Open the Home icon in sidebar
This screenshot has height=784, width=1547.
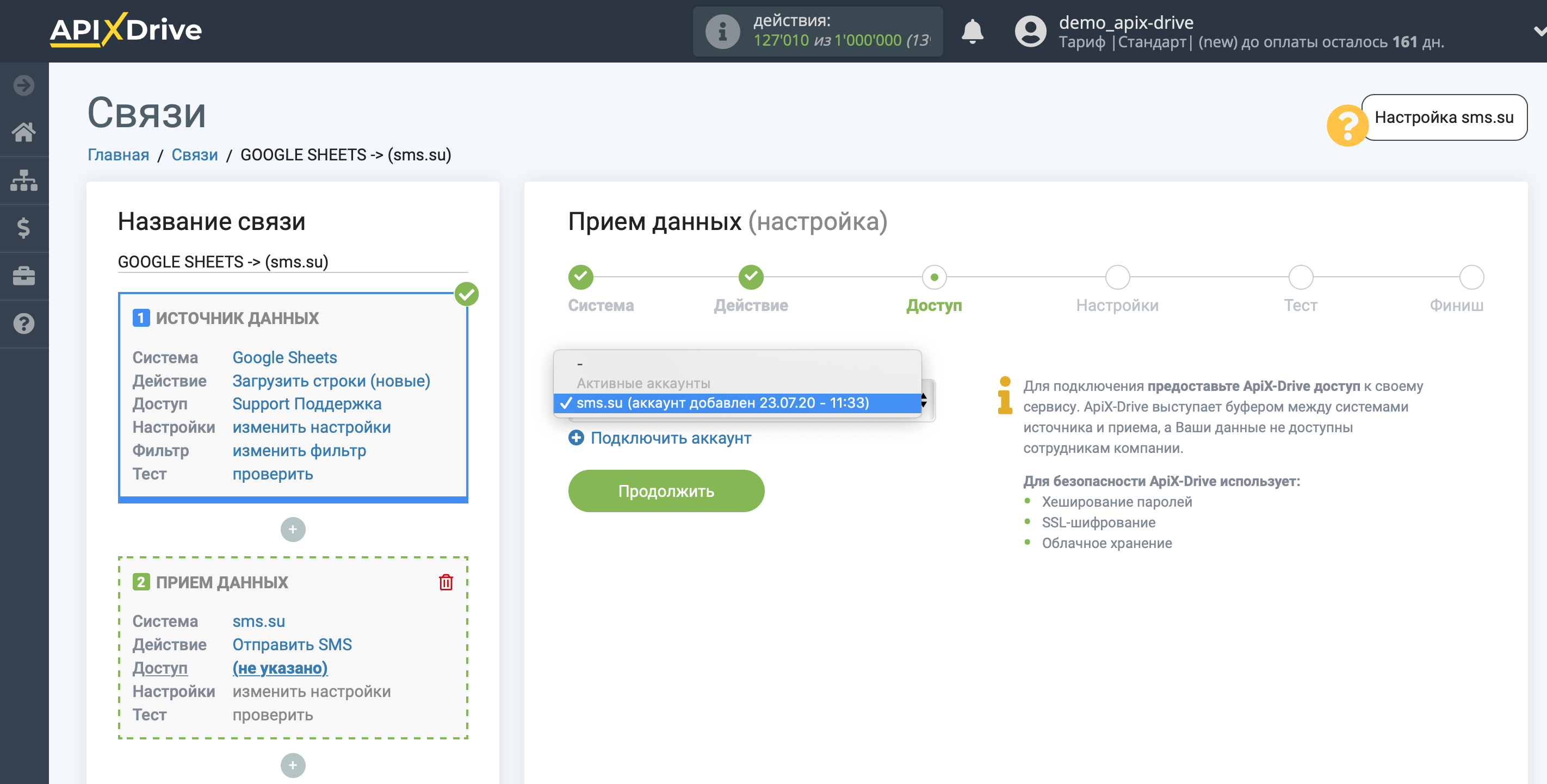click(24, 132)
